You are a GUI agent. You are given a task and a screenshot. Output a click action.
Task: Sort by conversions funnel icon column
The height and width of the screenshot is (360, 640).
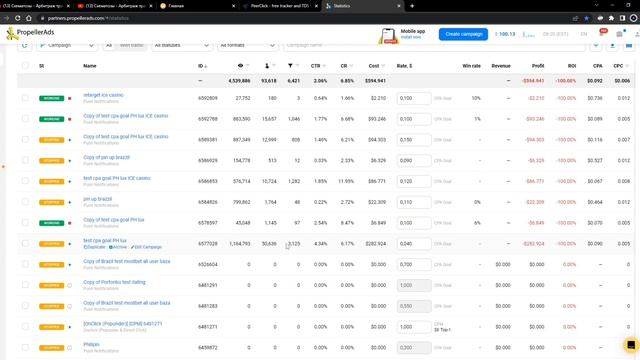pyautogui.click(x=290, y=66)
